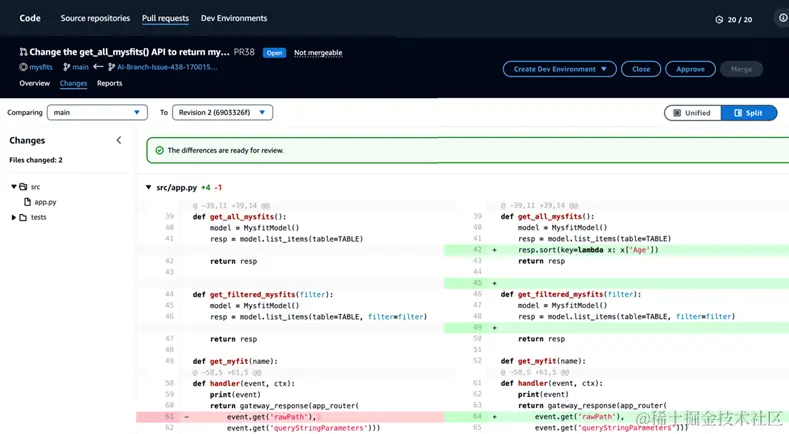Open the Source repositories section

point(95,18)
